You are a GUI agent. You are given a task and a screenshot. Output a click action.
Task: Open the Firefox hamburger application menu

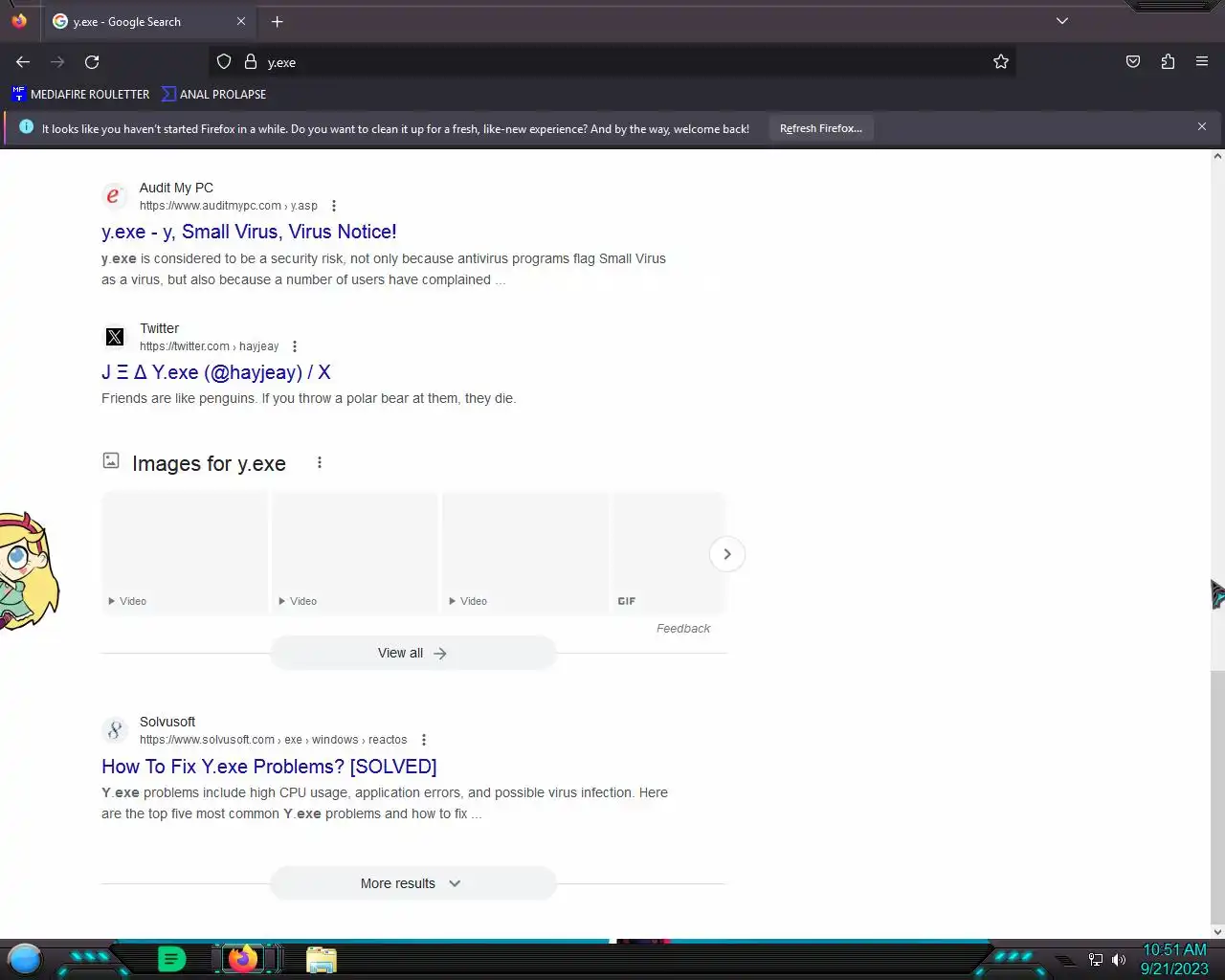coord(1202,62)
